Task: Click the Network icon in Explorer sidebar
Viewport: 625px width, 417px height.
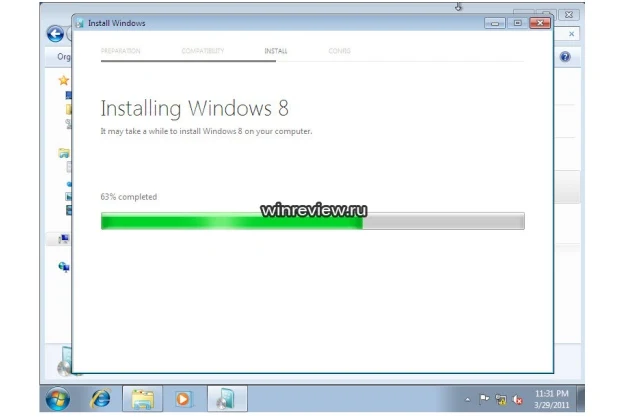Action: coord(64,267)
